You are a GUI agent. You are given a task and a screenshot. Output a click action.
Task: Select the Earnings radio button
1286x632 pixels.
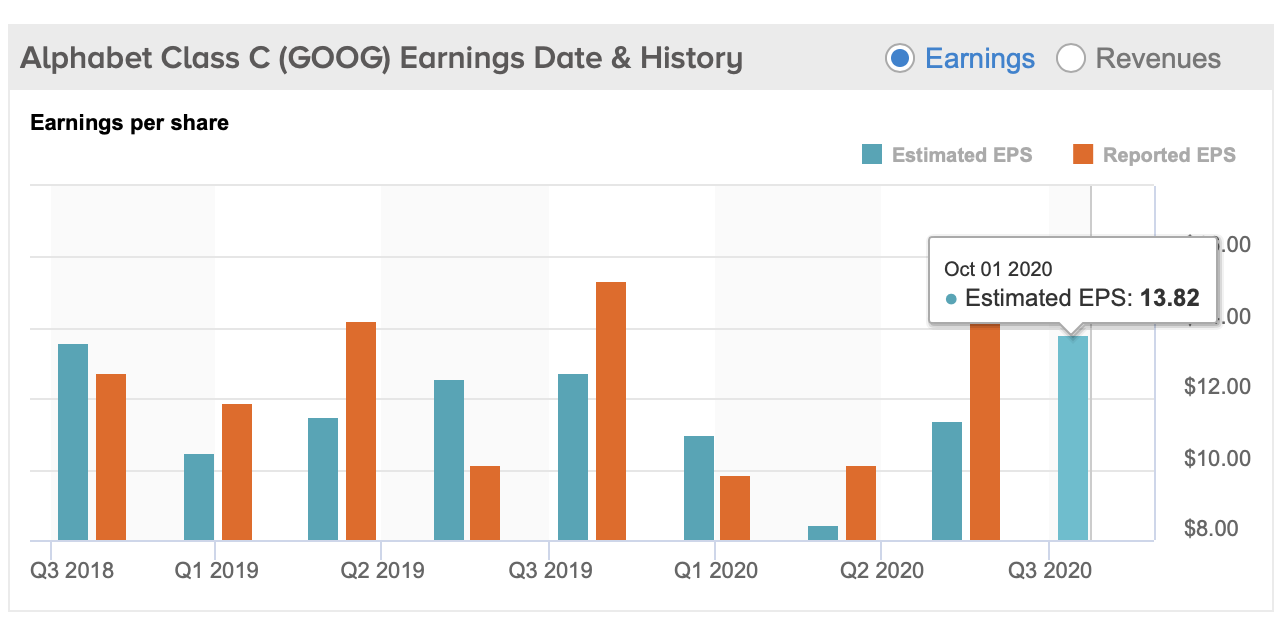(x=900, y=59)
